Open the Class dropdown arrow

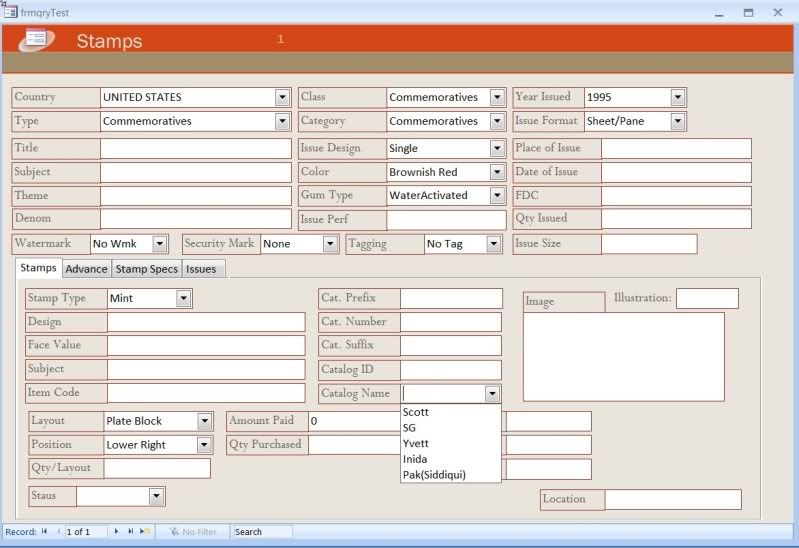(497, 97)
